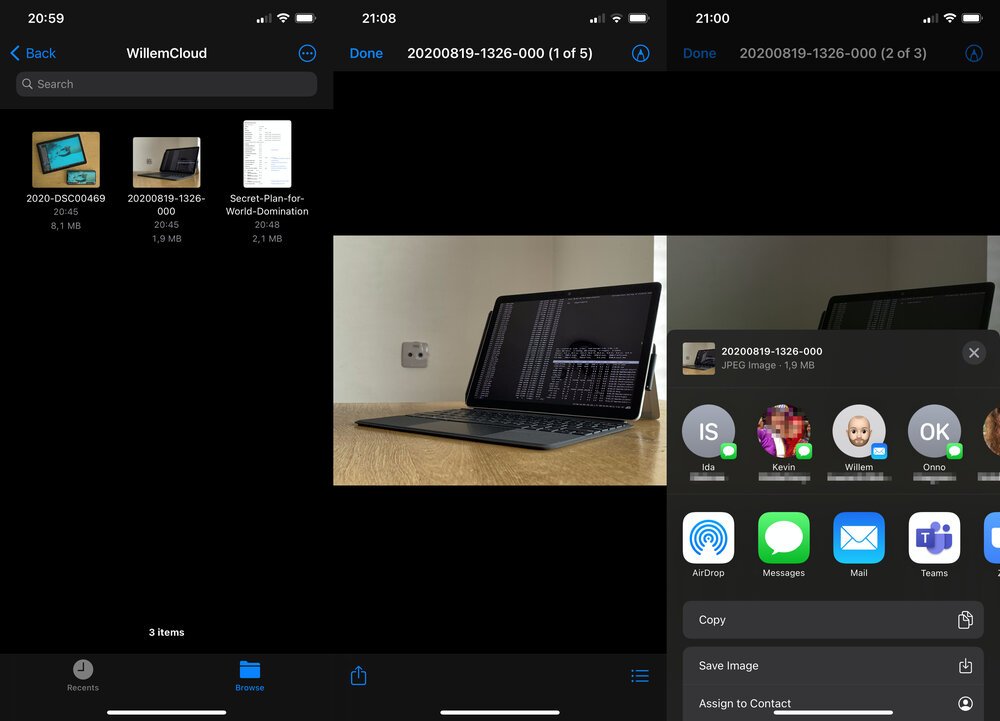1000x721 pixels.
Task: Send the image with Mail
Action: (859, 540)
